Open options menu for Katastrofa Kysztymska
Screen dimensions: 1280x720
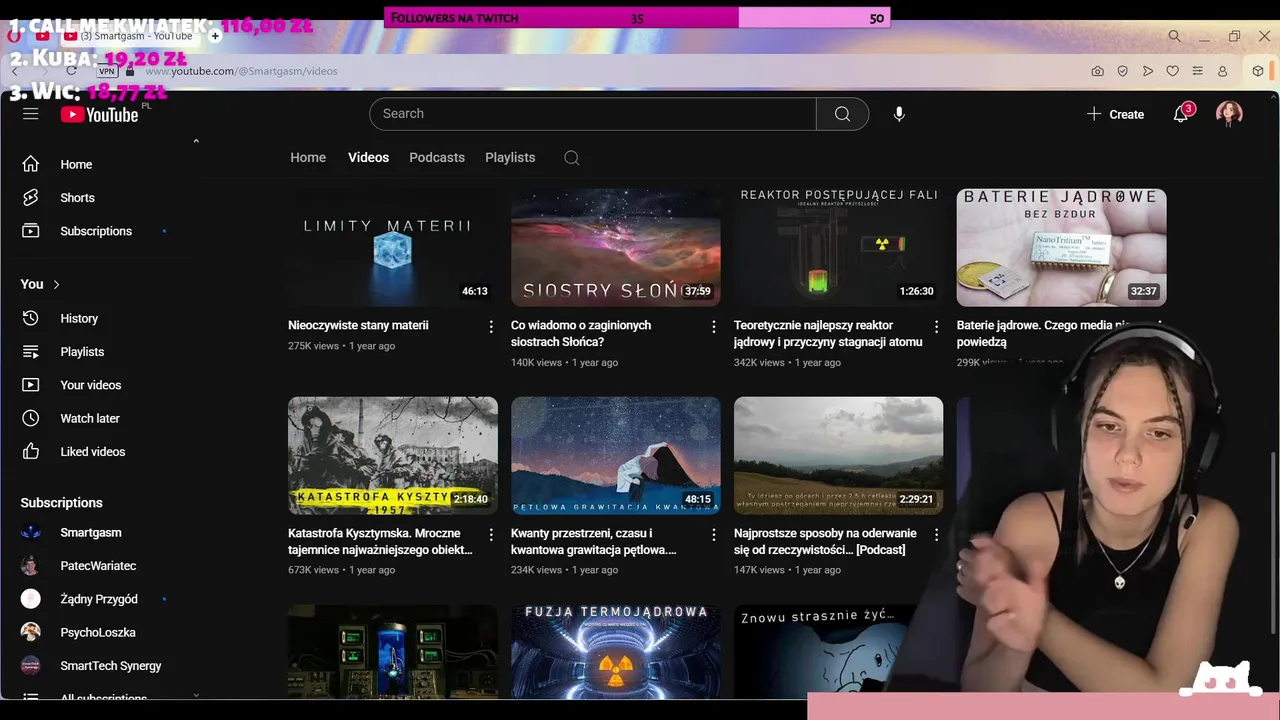pyautogui.click(x=491, y=534)
